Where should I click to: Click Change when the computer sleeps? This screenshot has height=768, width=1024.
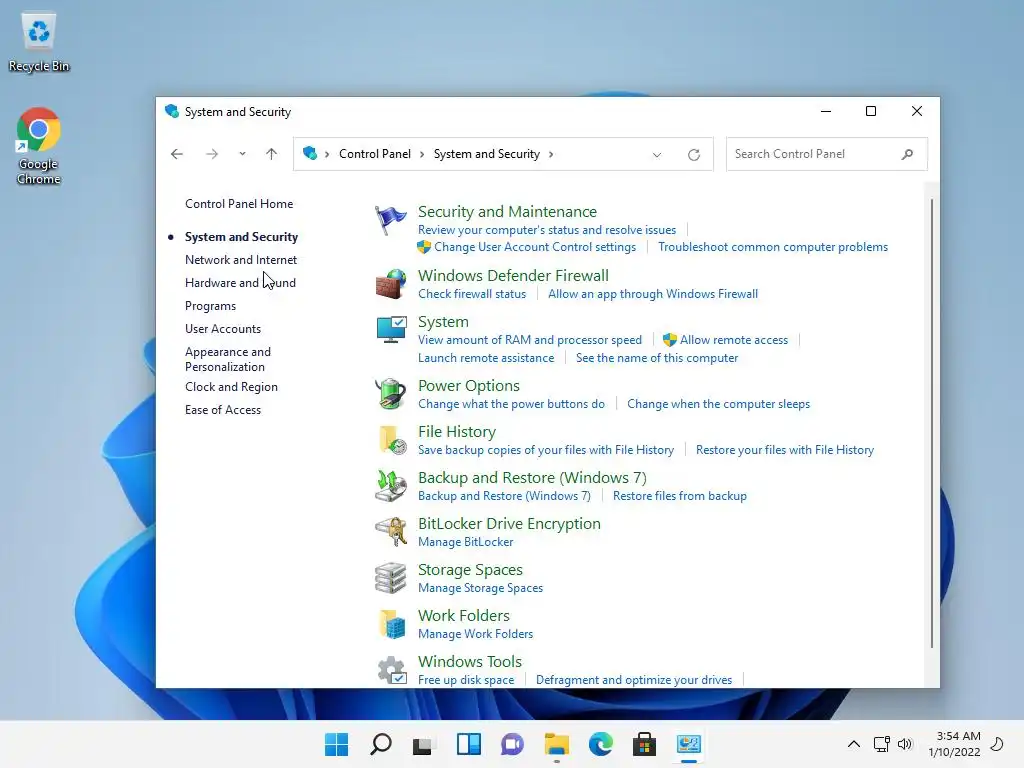coord(718,404)
